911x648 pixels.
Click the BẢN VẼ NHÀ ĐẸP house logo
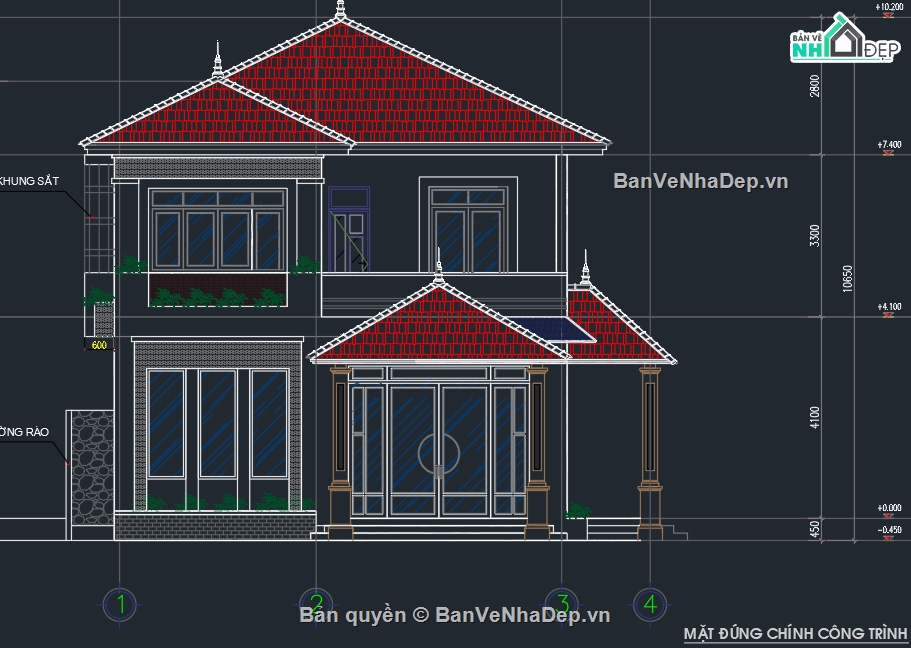pos(845,43)
